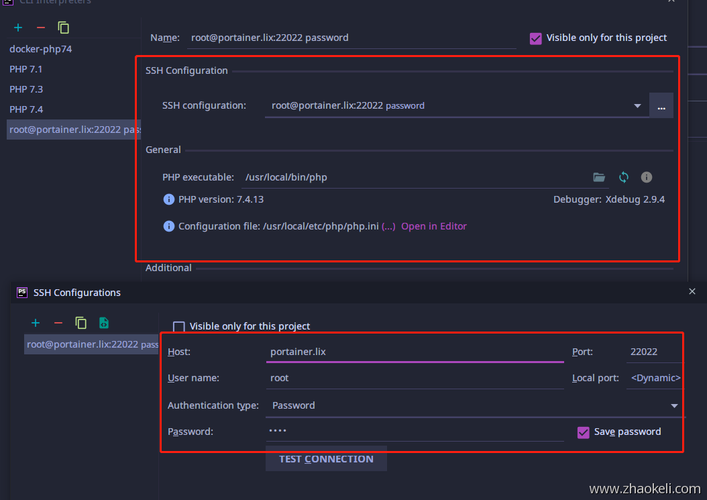Click the Debugger: Xdebug 2.9.4 text
Viewport: 707px width, 500px height.
609,200
